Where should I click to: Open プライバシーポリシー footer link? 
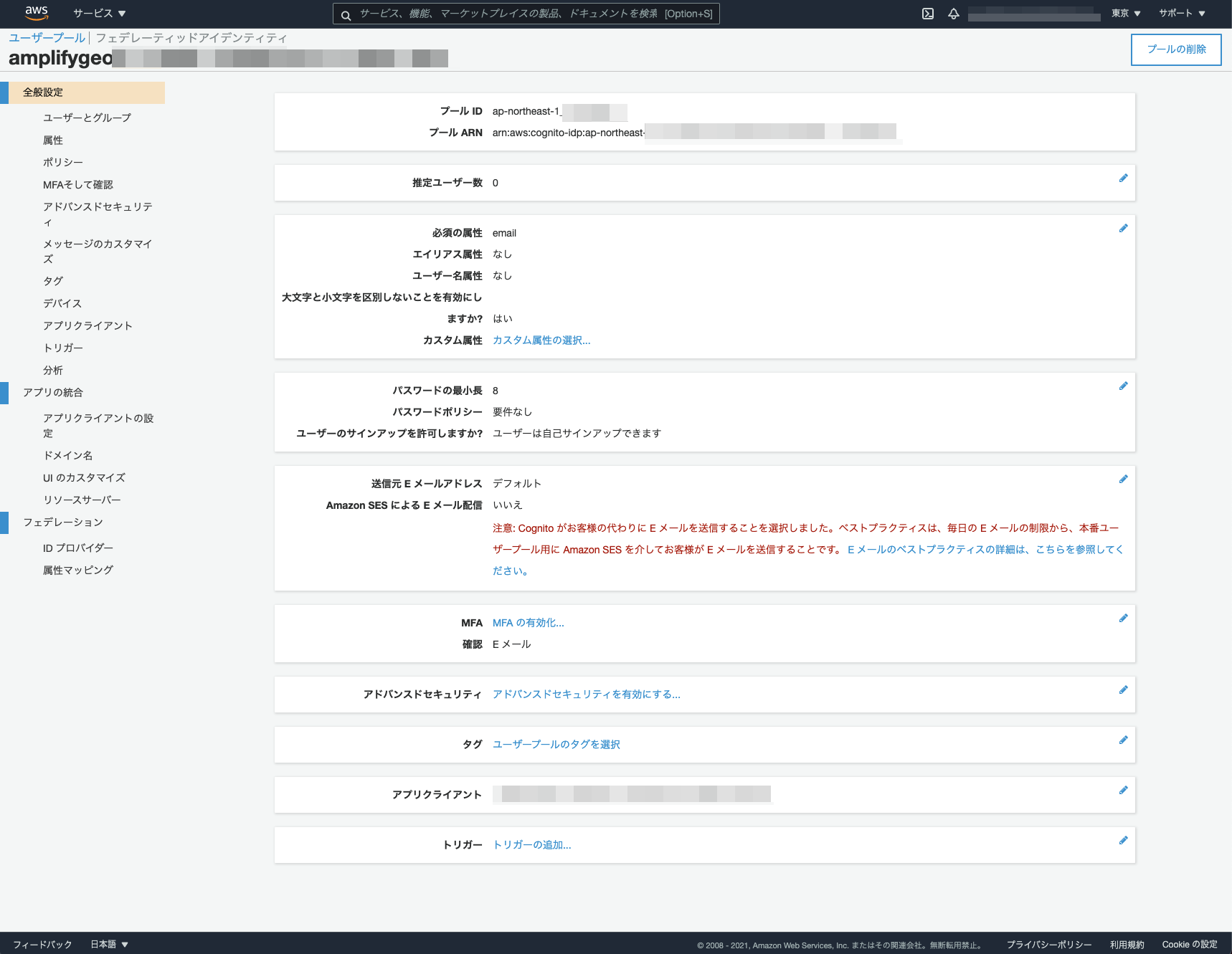1049,945
